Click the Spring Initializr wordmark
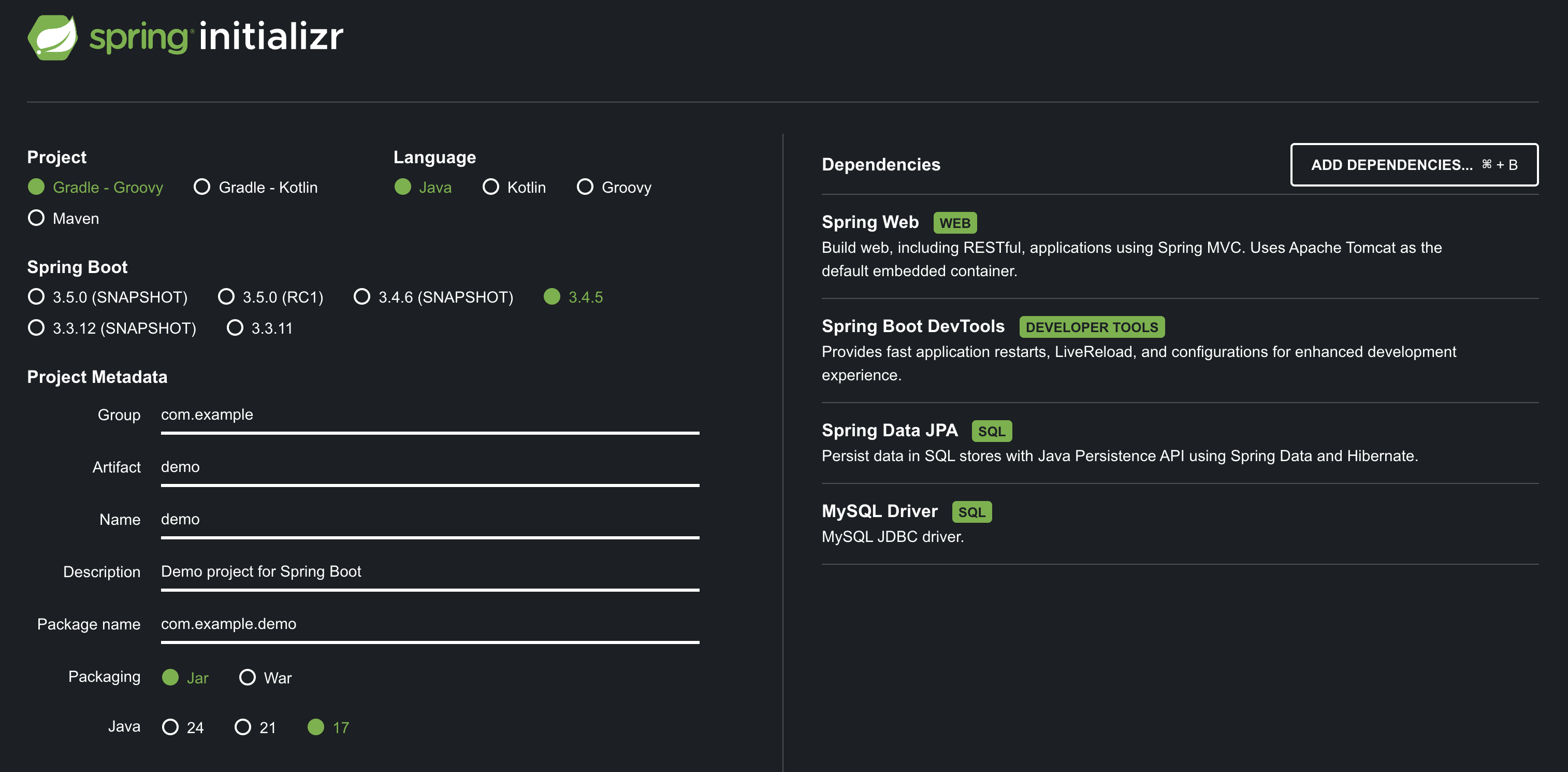Viewport: 1568px width, 772px height. coord(216,37)
